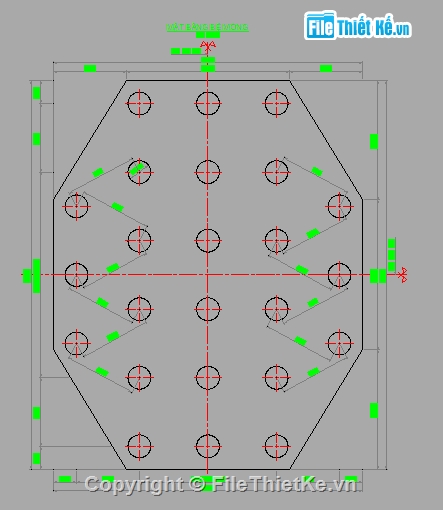Viewport: 443px width, 510px height.
Task: Select the top-right pile circle in the top row
Action: click(x=276, y=103)
